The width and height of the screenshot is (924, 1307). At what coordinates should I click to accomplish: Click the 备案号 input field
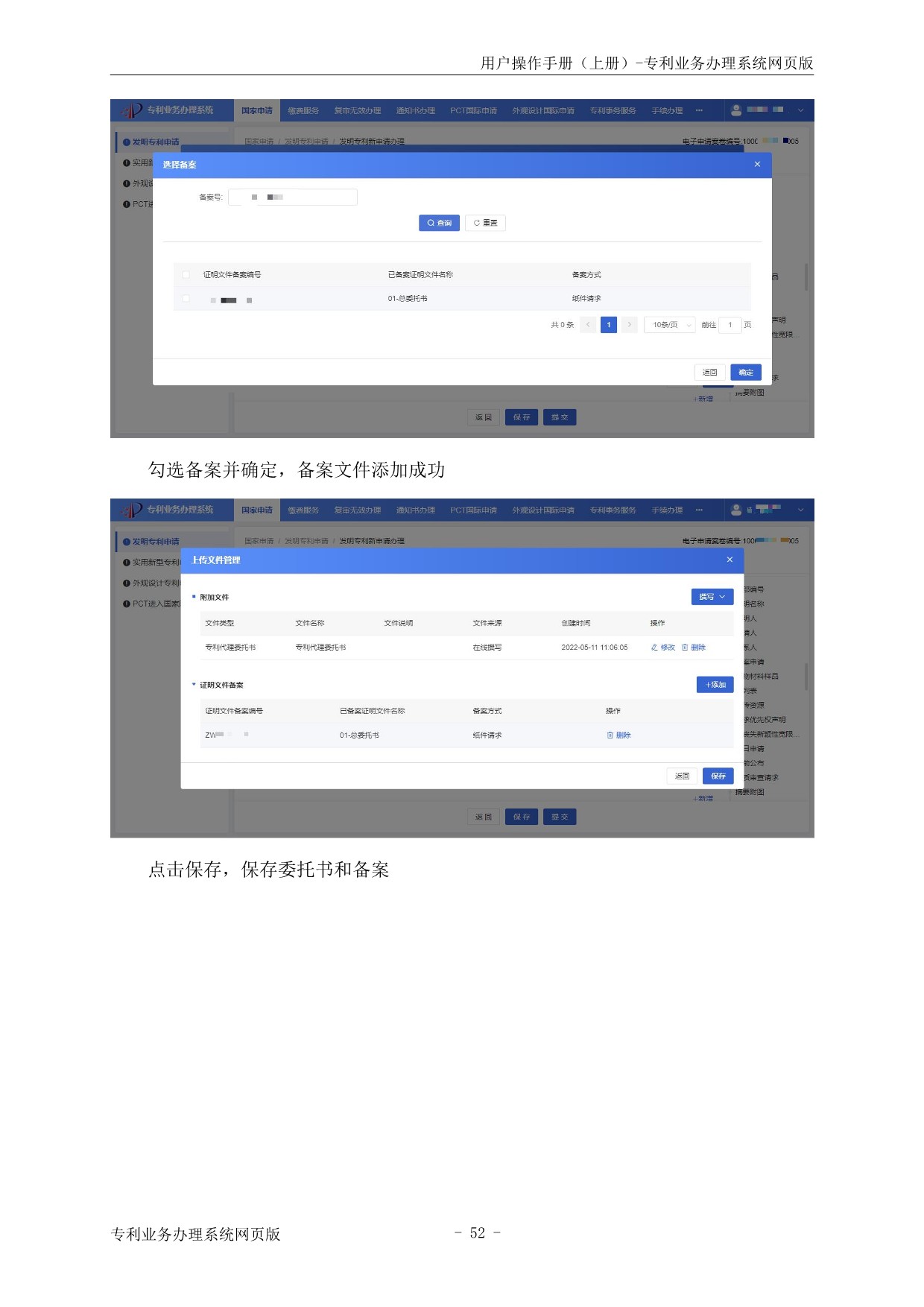click(293, 197)
